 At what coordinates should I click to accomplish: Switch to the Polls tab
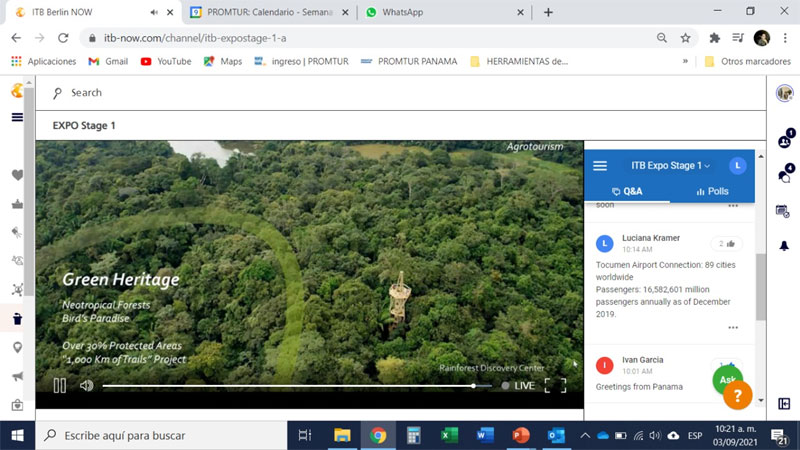(x=712, y=191)
